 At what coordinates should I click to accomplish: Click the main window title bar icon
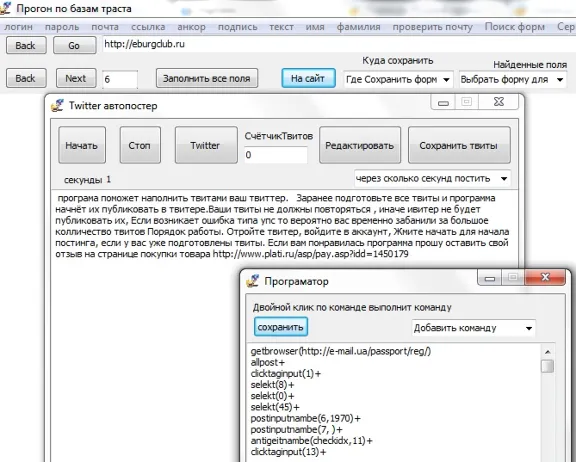[5, 8]
